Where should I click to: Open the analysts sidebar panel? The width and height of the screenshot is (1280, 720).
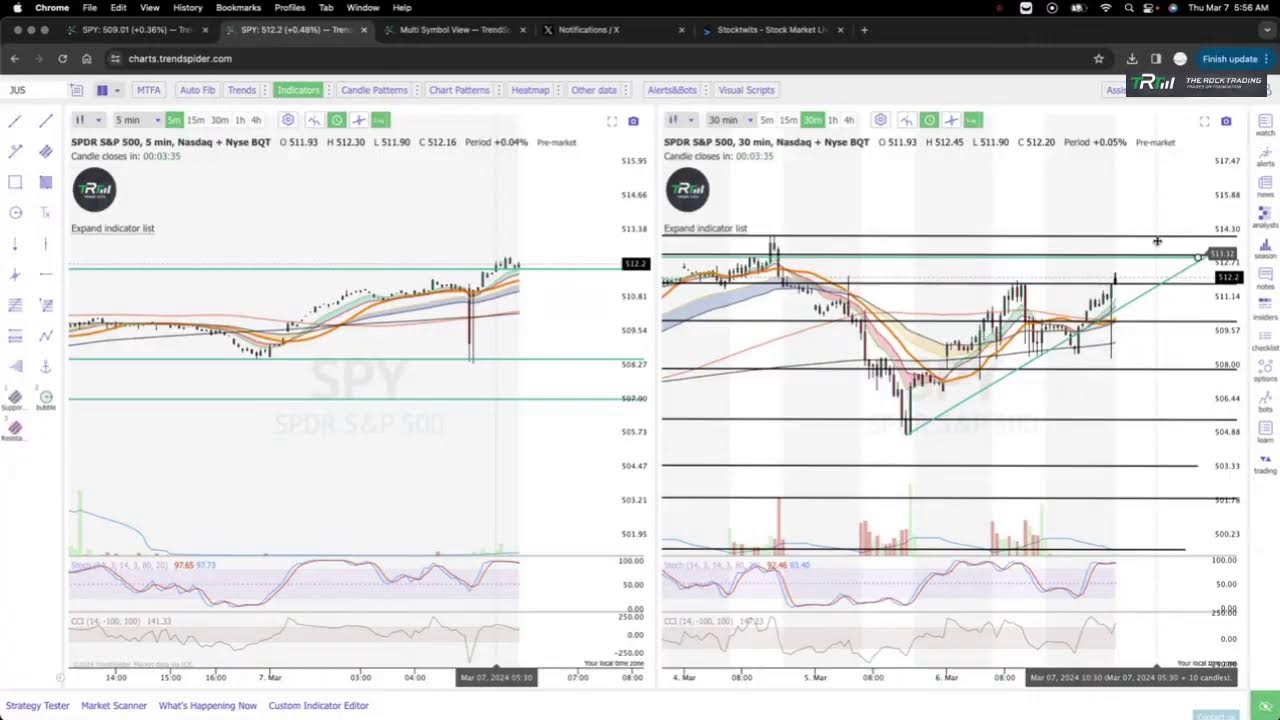click(x=1265, y=217)
